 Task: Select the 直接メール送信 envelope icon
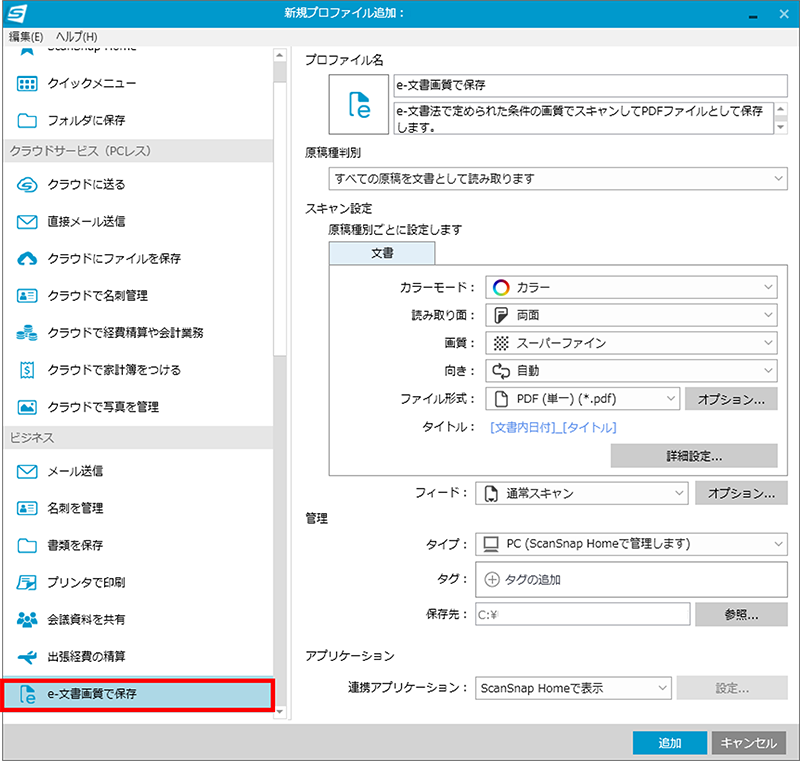28,221
